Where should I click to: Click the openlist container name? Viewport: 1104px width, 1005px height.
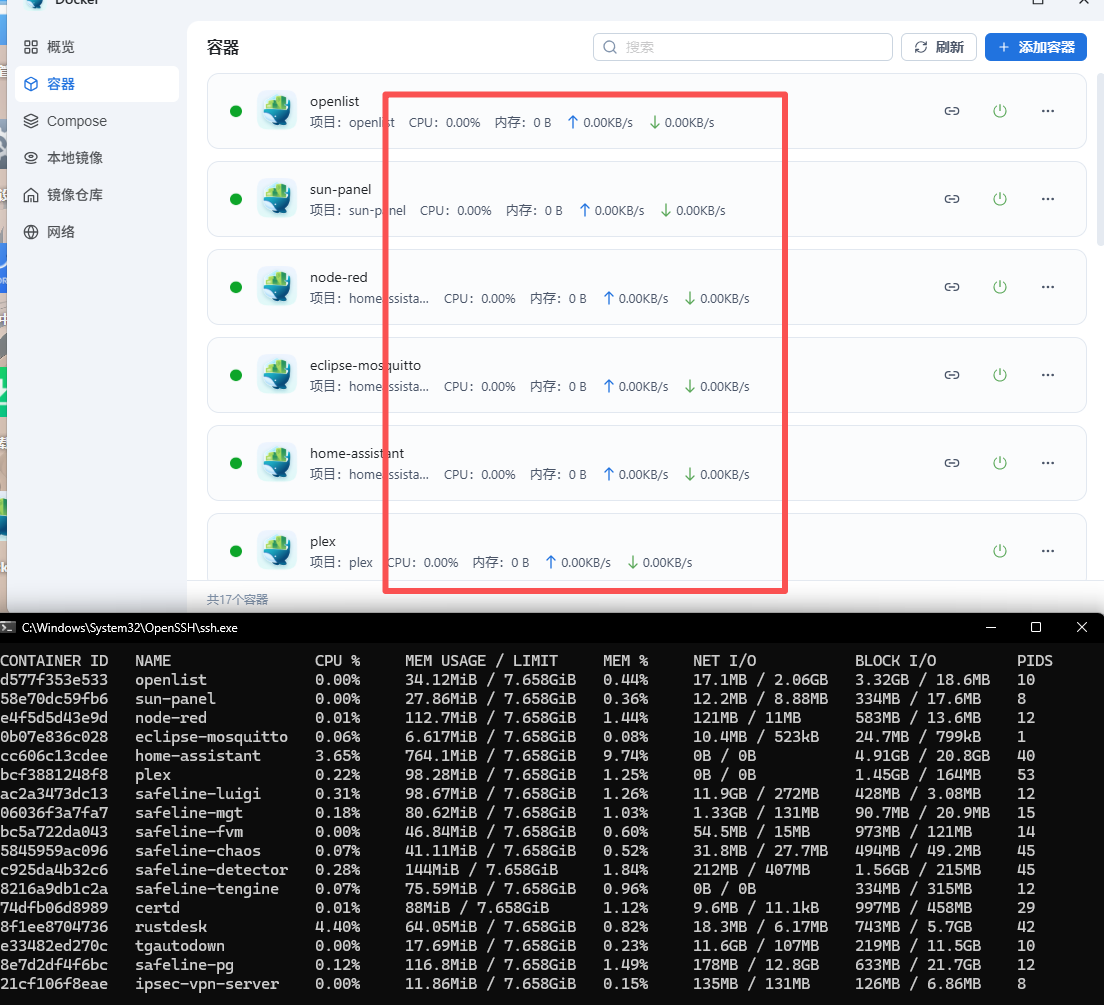pyautogui.click(x=334, y=101)
